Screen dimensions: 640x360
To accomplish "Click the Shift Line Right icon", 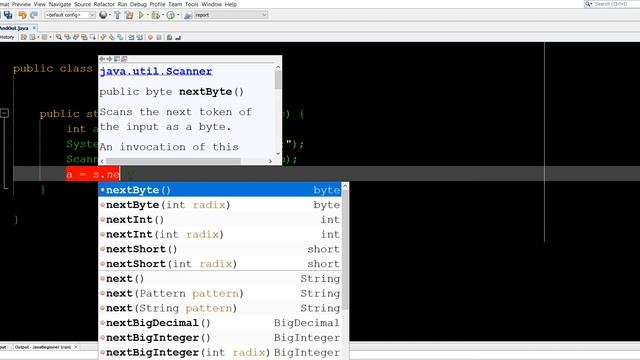I will click(x=140, y=37).
